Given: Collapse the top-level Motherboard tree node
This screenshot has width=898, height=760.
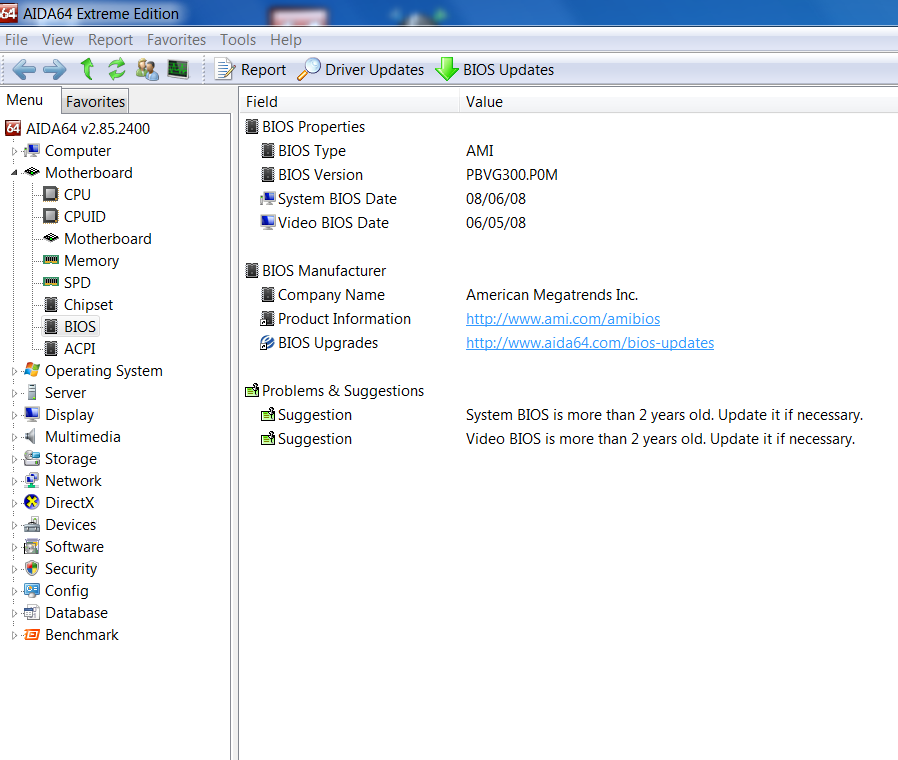Looking at the screenshot, I should click(x=14, y=173).
